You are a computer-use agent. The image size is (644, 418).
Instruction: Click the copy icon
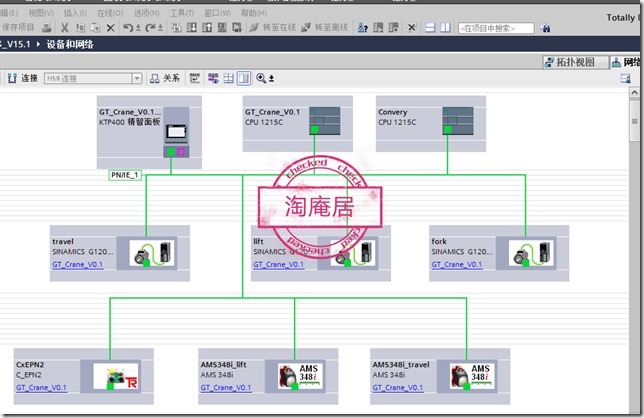click(x=80, y=28)
